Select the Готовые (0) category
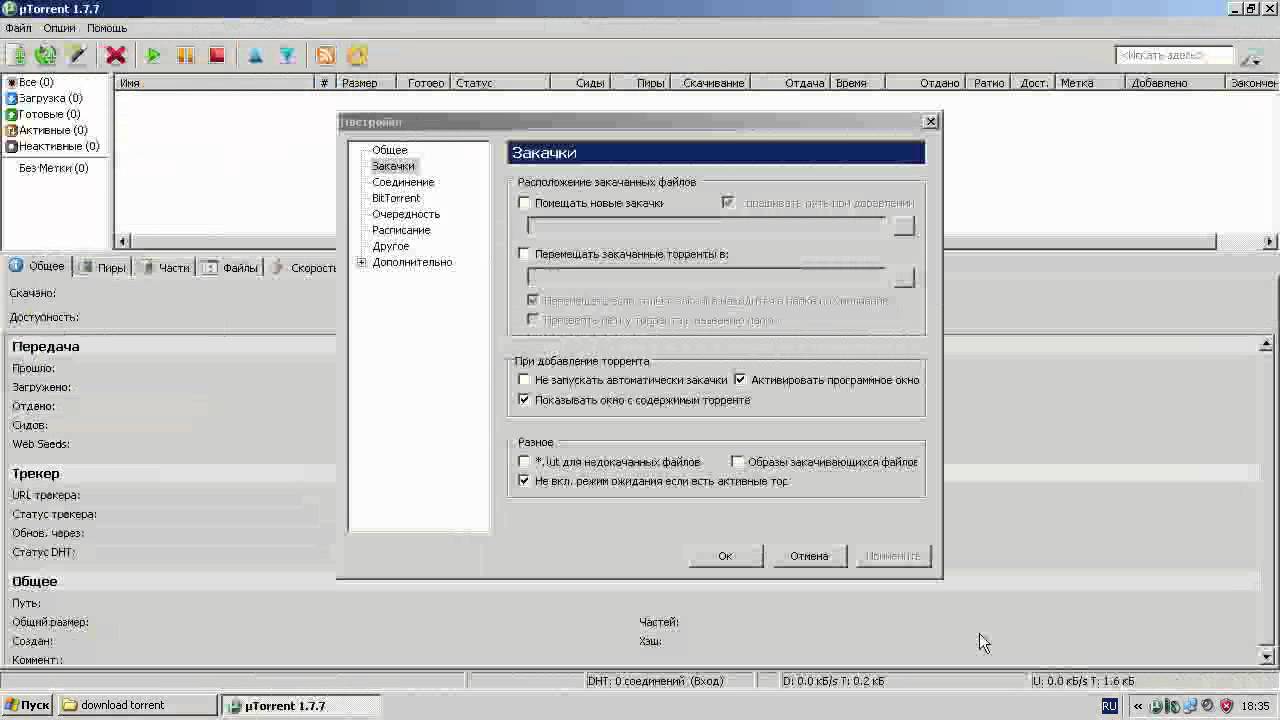Screen dimensions: 1280x720 [x=43, y=114]
